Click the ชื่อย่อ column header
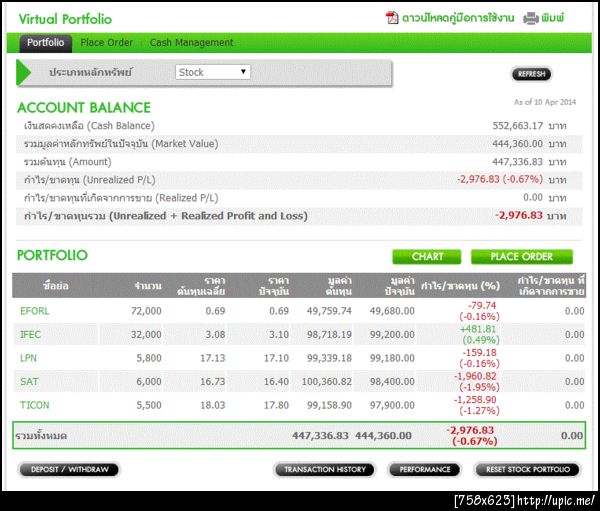The height and width of the screenshot is (511, 600). point(56,286)
